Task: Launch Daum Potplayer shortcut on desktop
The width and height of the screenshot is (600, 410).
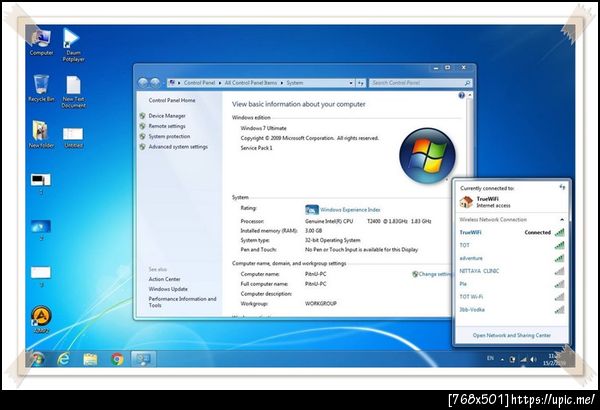Action: [x=73, y=45]
